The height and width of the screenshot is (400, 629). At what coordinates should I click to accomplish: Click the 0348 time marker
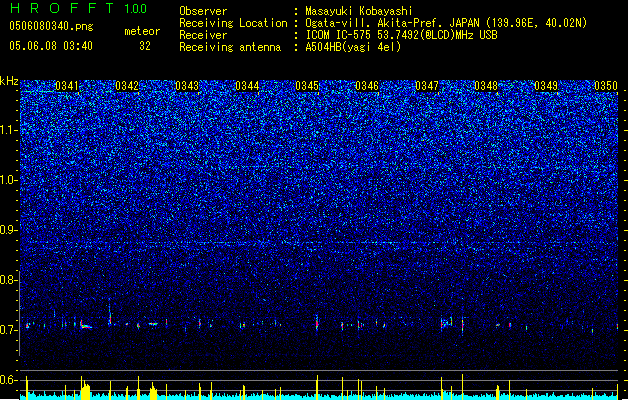point(486,86)
